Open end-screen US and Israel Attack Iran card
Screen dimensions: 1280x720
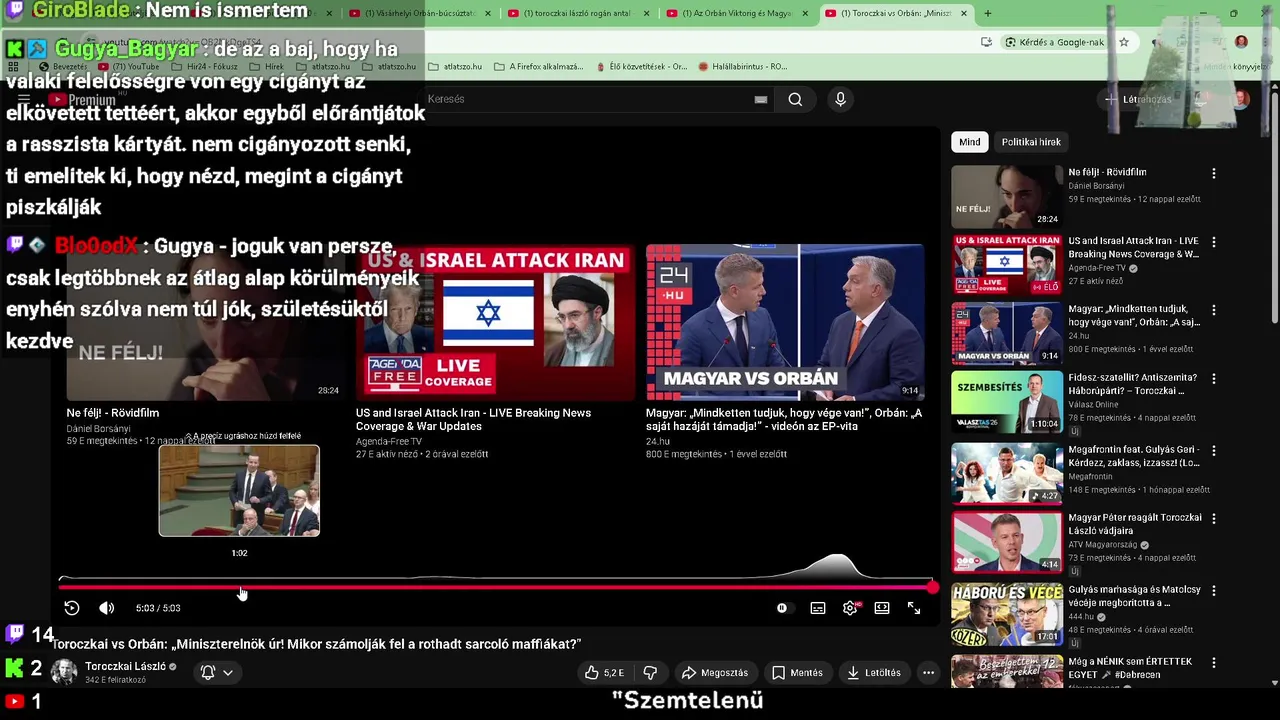pyautogui.click(x=495, y=323)
